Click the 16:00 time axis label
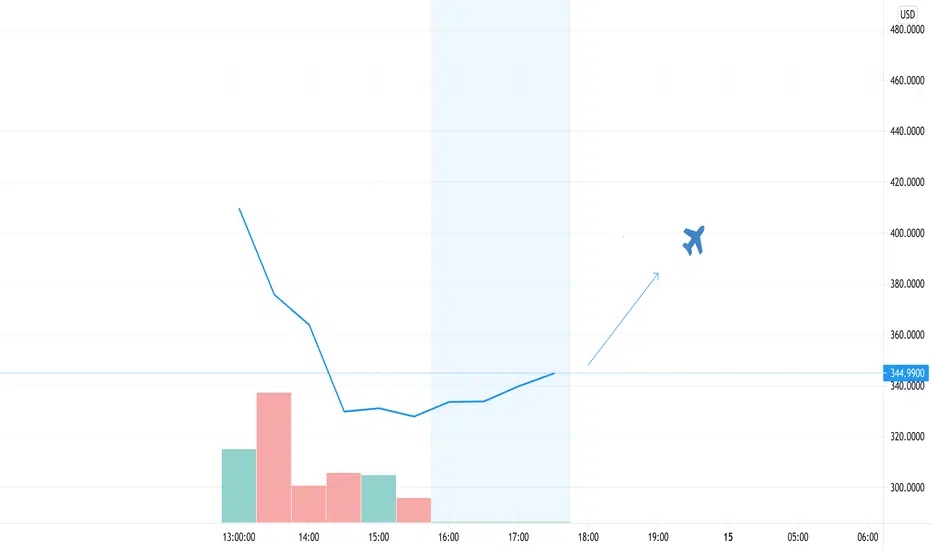The width and height of the screenshot is (932, 550). pyautogui.click(x=448, y=537)
